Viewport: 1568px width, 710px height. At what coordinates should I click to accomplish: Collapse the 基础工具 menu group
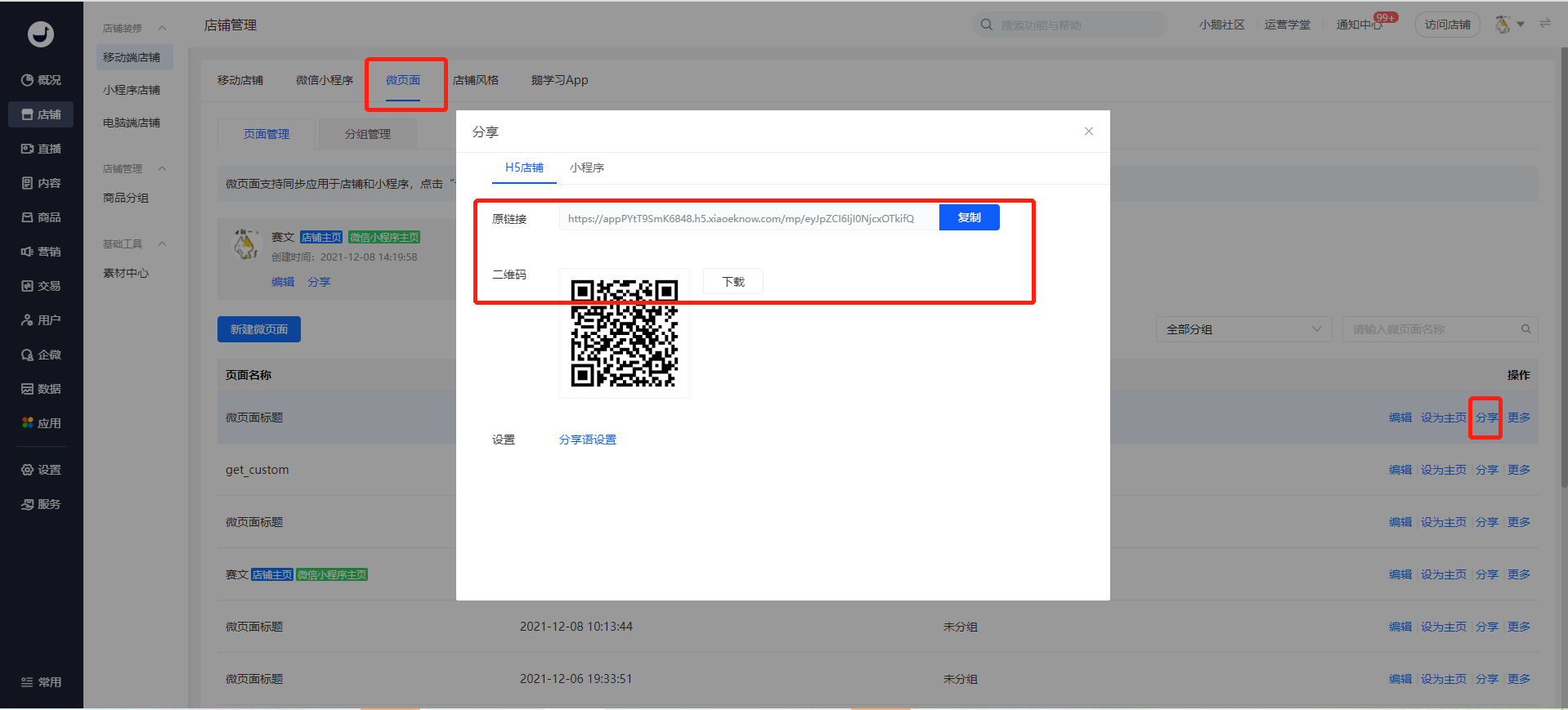(x=162, y=243)
